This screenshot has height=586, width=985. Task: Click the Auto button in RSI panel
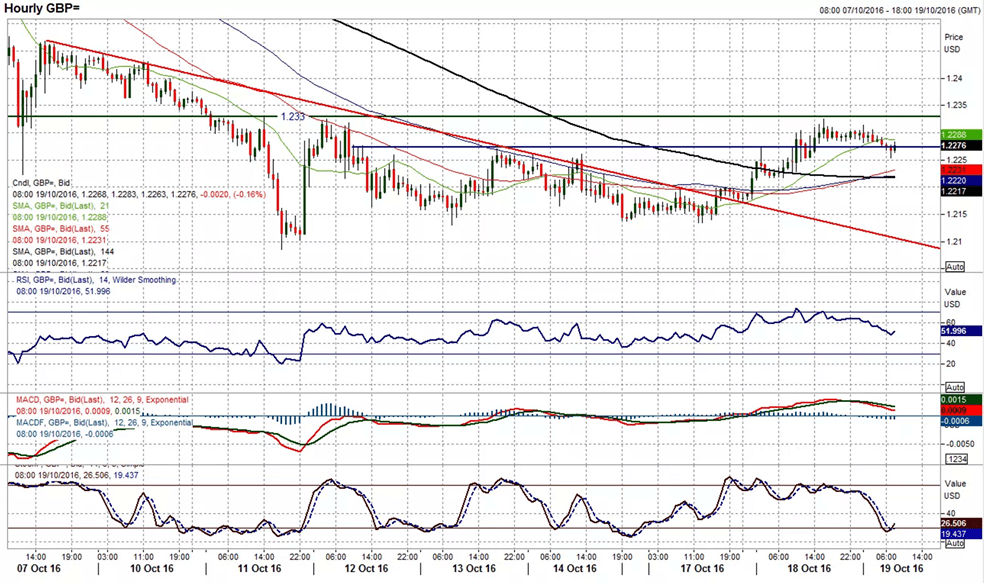(x=953, y=387)
